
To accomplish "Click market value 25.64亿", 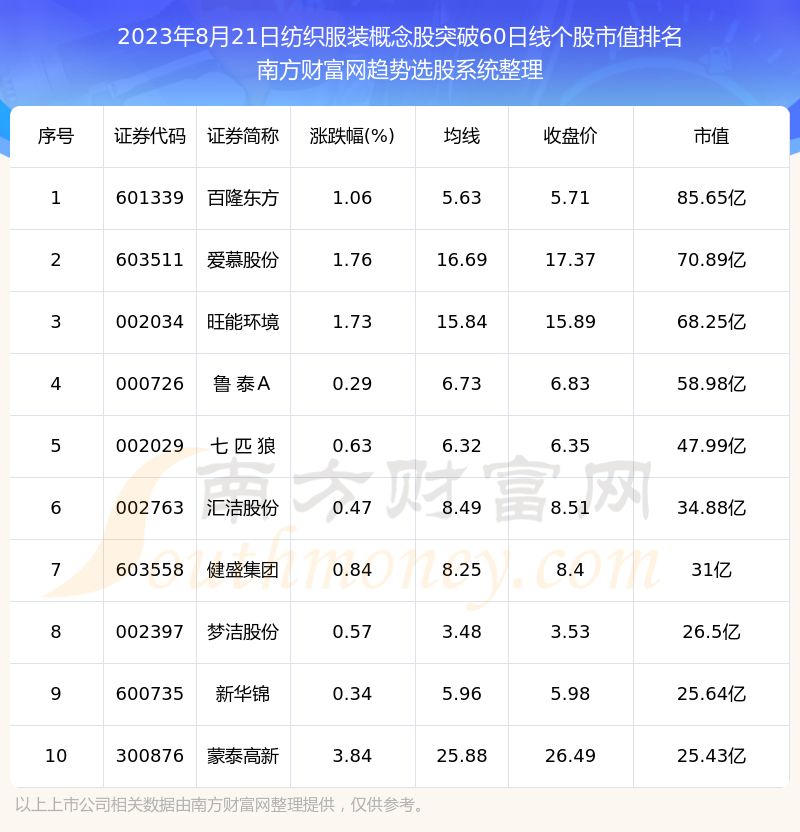I will coord(711,694).
